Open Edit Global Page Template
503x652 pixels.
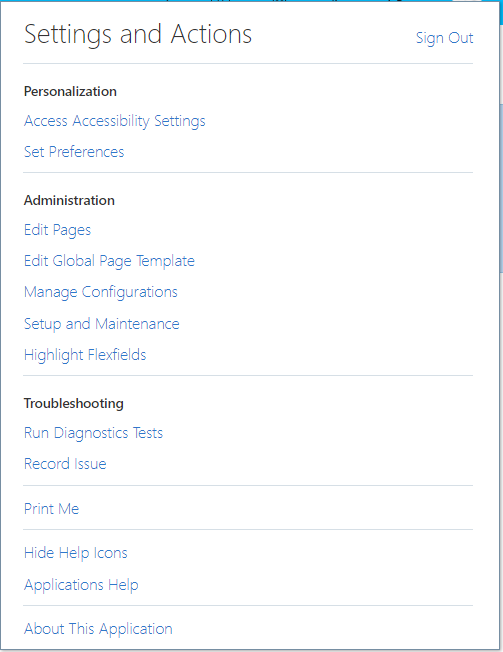pos(109,261)
